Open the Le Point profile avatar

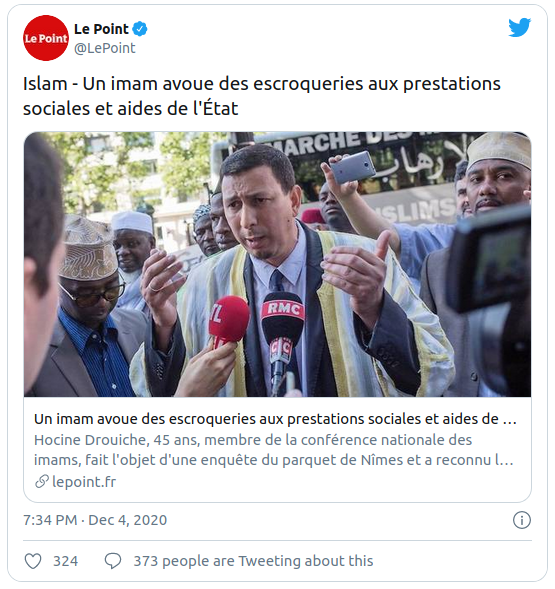pos(46,38)
